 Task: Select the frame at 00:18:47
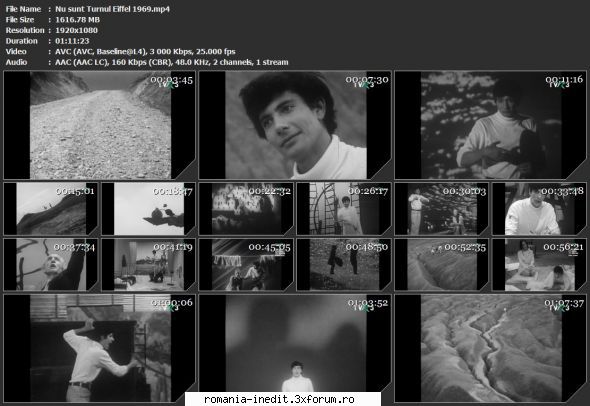(x=149, y=209)
